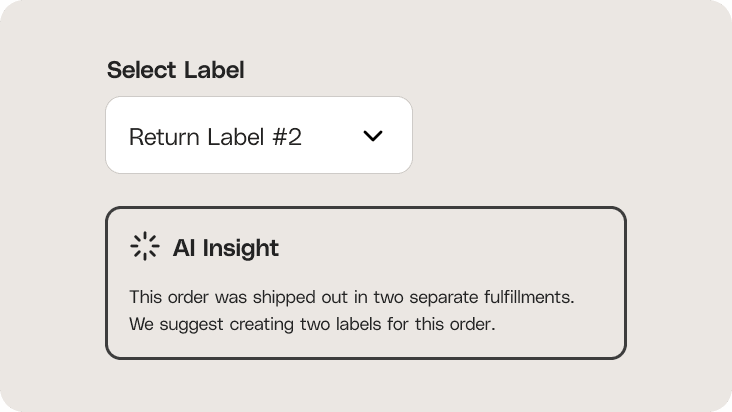Click the AI Insight sparkle icon
Screen dimensions: 732x412
point(145,246)
